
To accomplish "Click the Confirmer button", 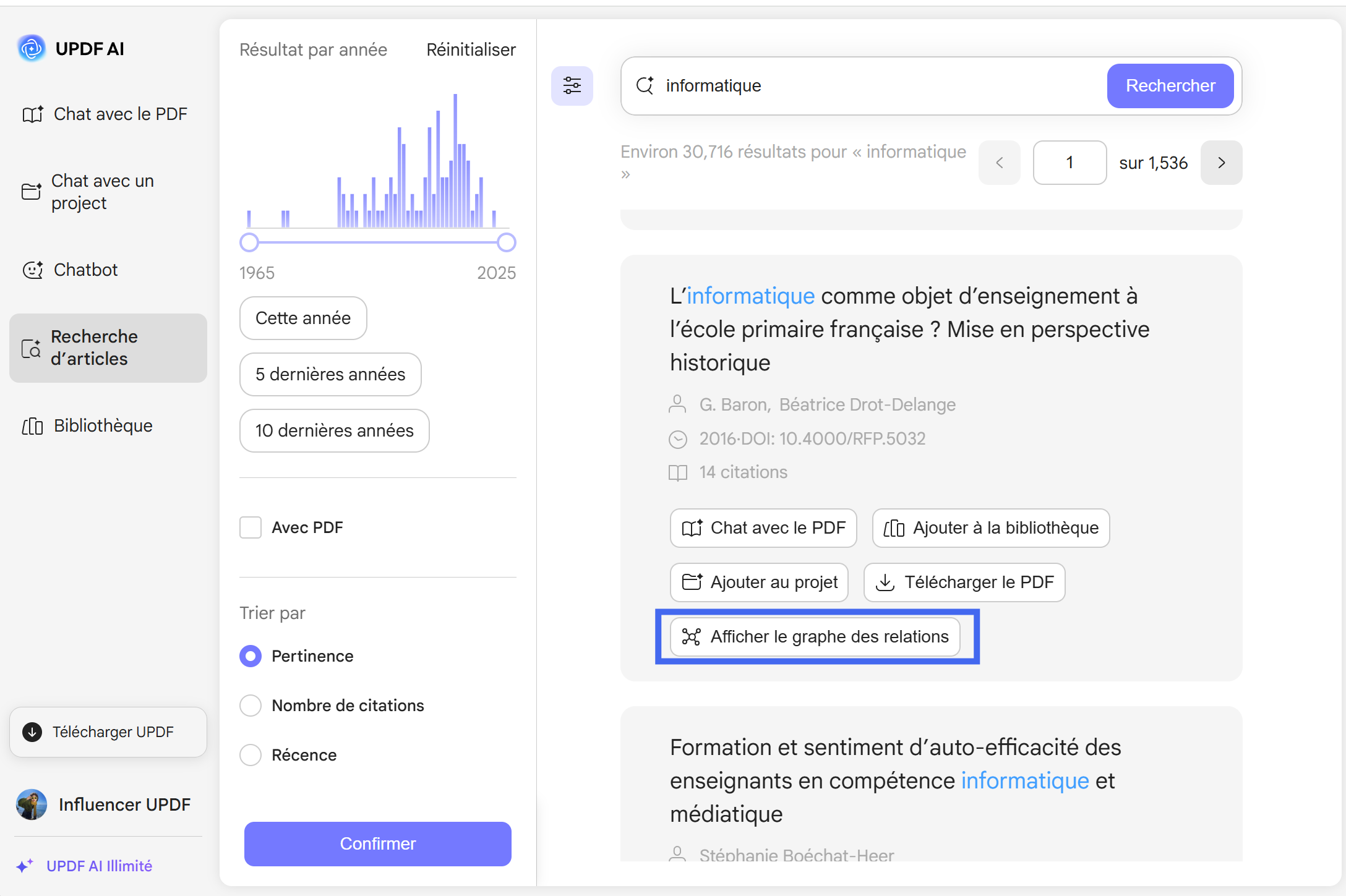I will (378, 844).
